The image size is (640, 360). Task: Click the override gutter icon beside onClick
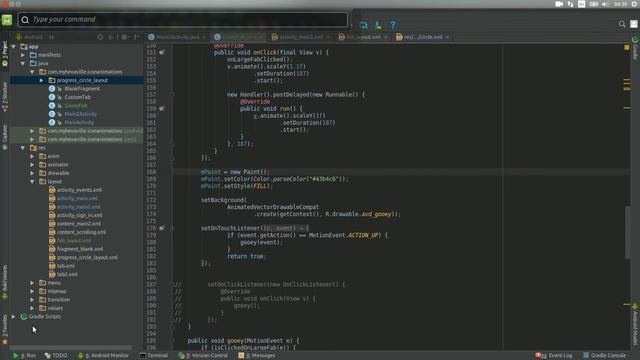pyautogui.click(x=162, y=52)
